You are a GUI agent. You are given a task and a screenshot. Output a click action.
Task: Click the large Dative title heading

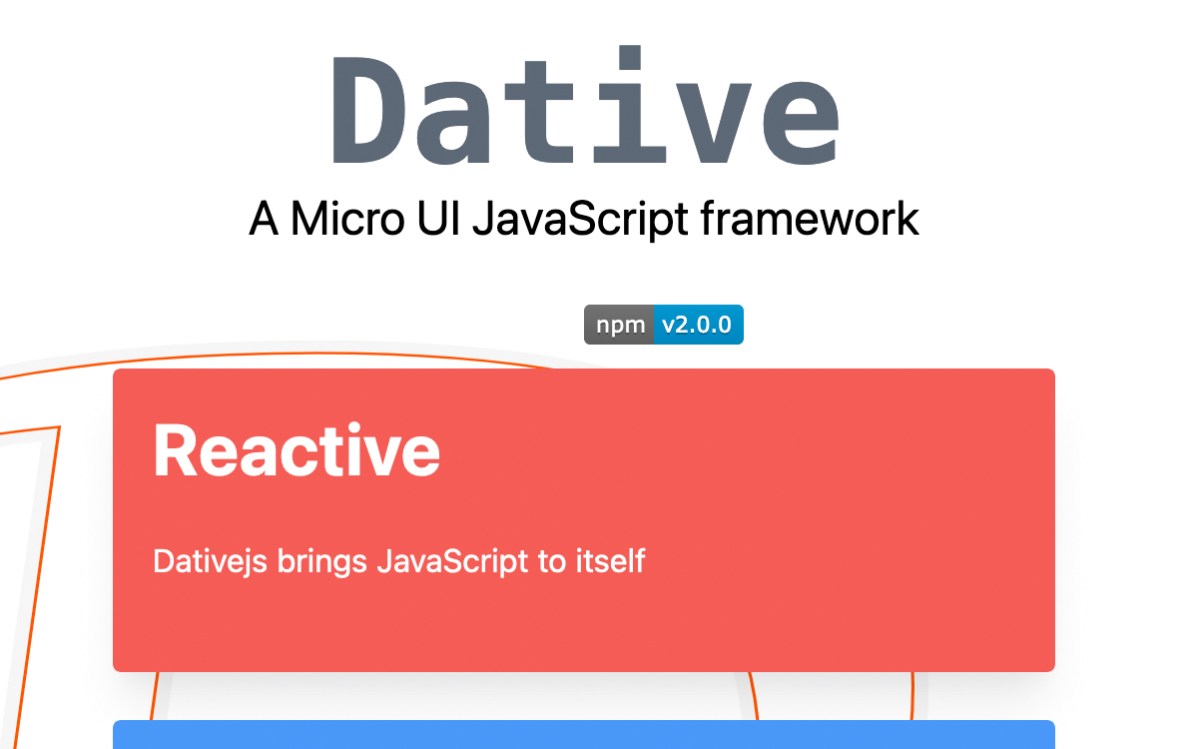tap(584, 106)
